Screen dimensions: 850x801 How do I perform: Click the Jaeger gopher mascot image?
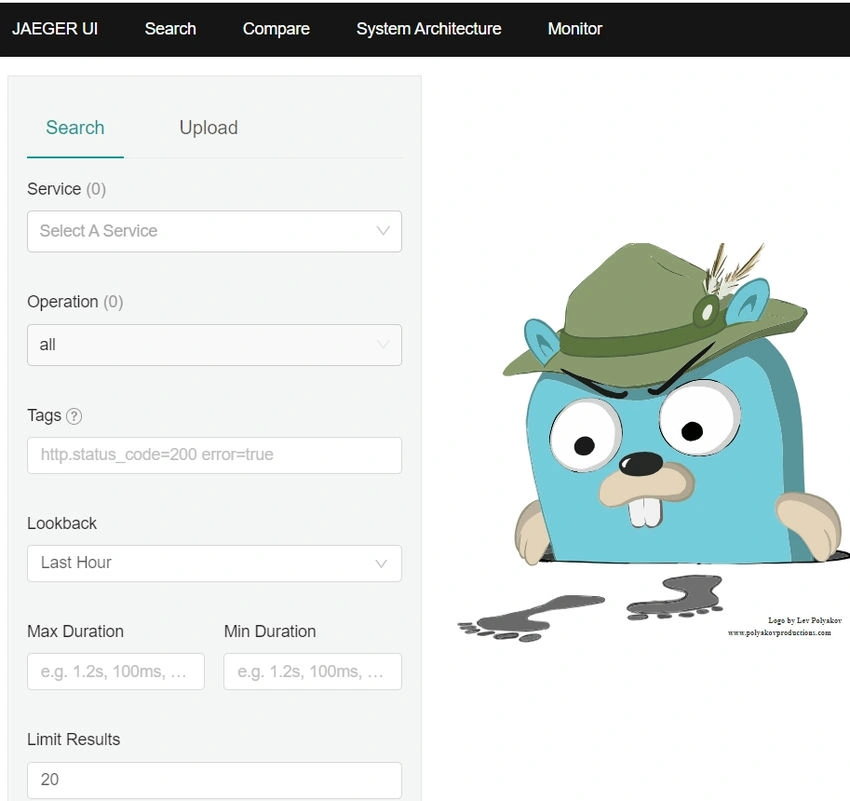click(x=653, y=442)
